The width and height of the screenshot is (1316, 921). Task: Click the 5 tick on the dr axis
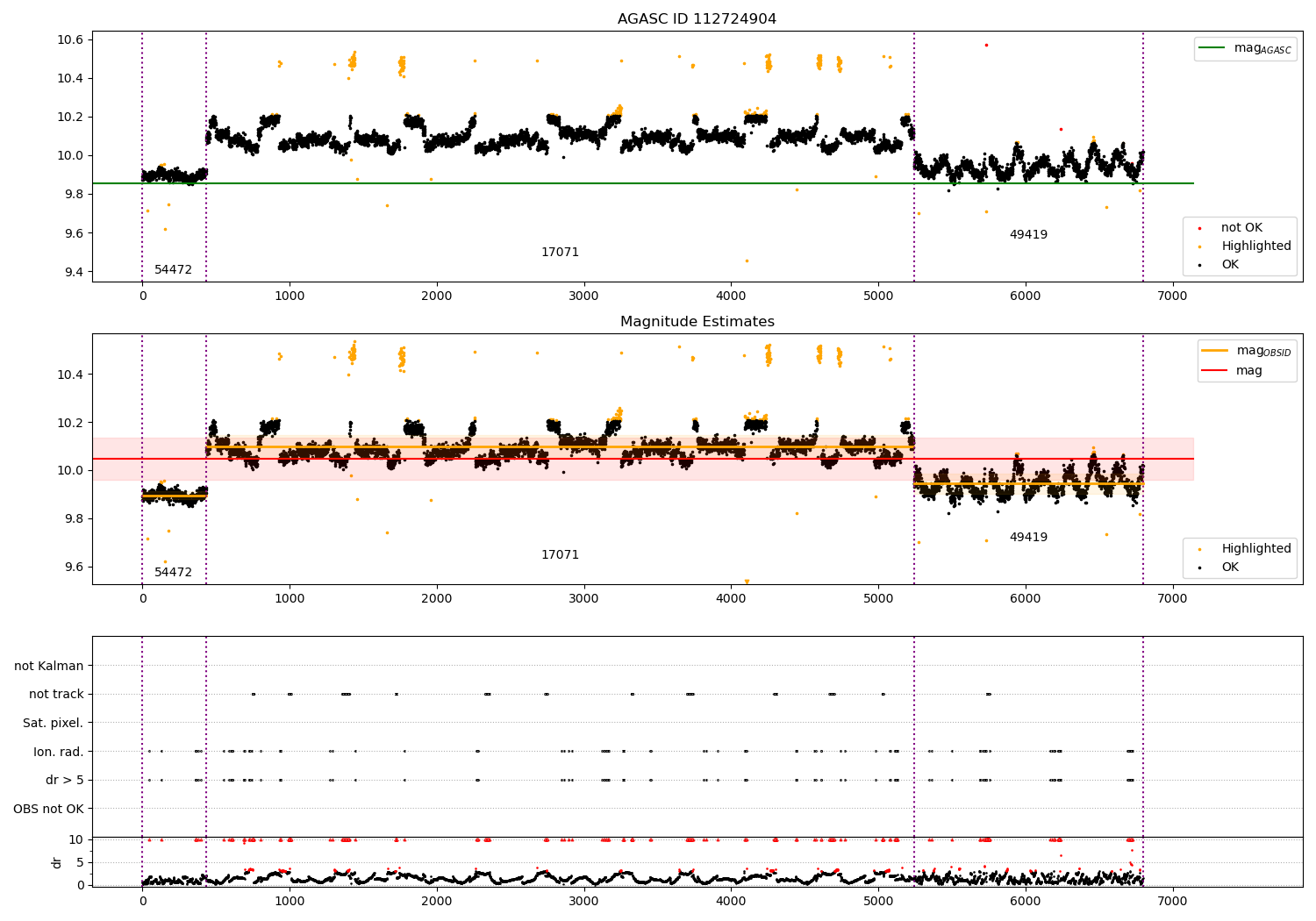pyautogui.click(x=81, y=863)
